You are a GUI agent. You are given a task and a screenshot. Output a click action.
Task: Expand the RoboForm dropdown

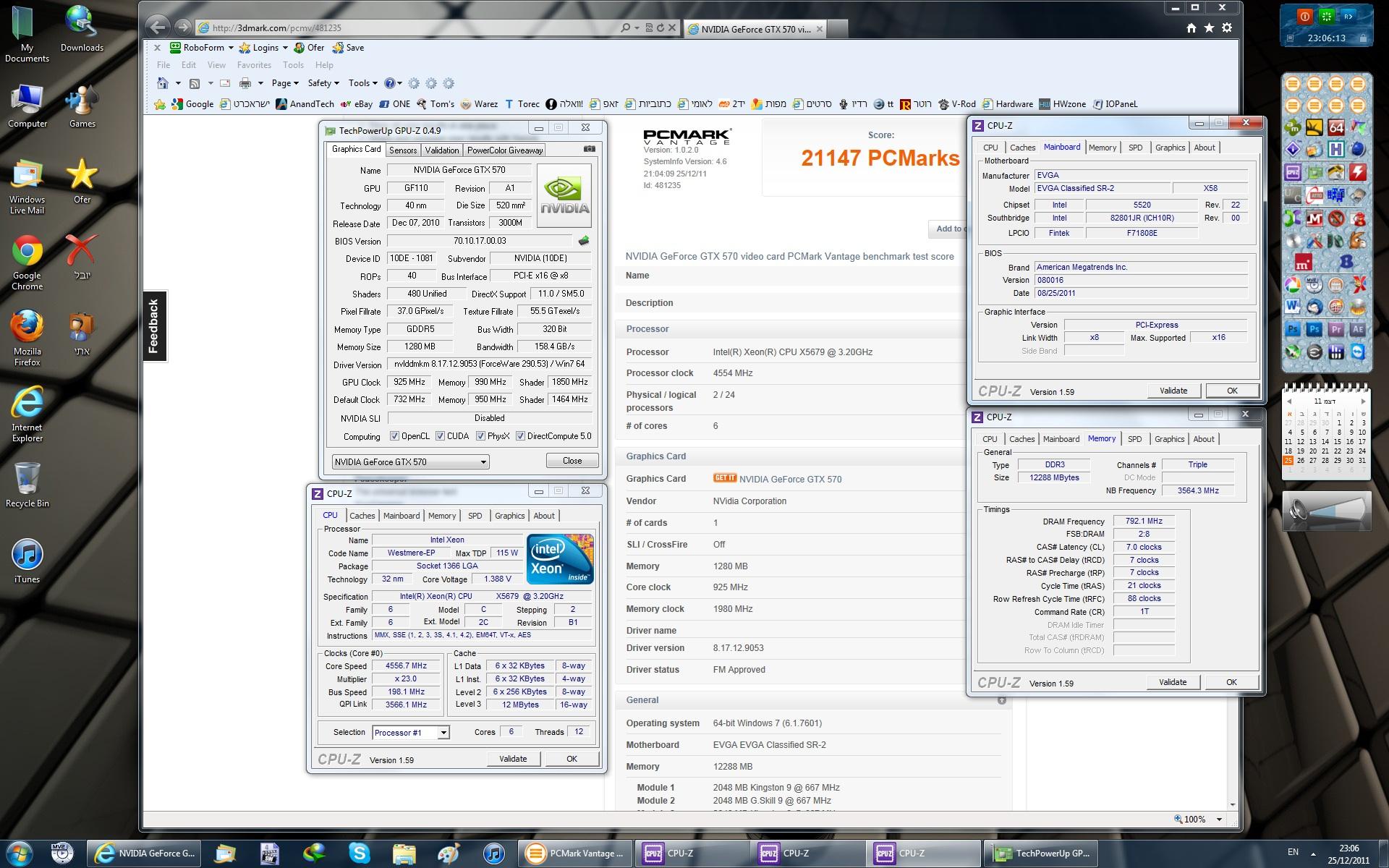point(231,48)
